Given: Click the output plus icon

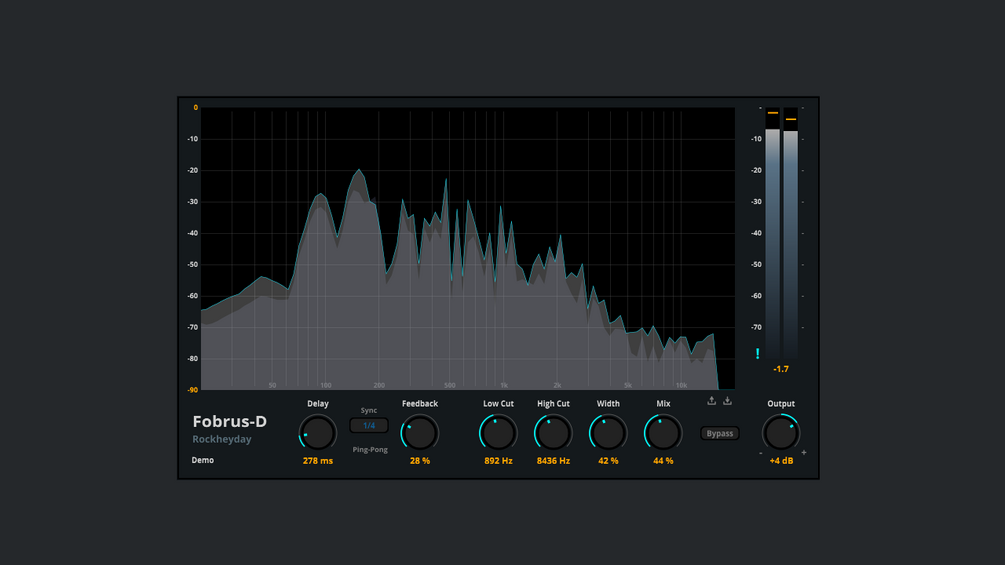Looking at the screenshot, I should click(804, 452).
